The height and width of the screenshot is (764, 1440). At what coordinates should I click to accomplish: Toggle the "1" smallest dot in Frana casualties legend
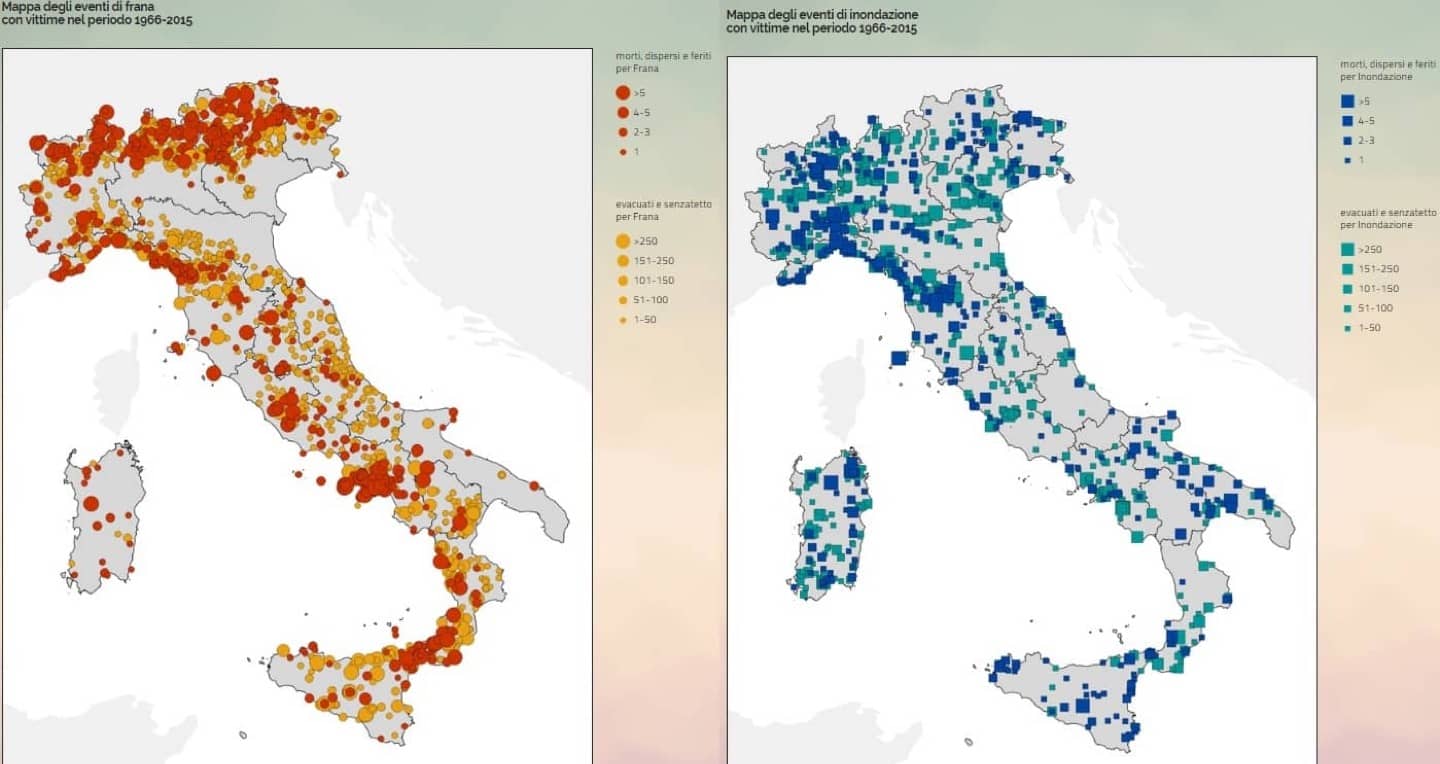click(622, 150)
